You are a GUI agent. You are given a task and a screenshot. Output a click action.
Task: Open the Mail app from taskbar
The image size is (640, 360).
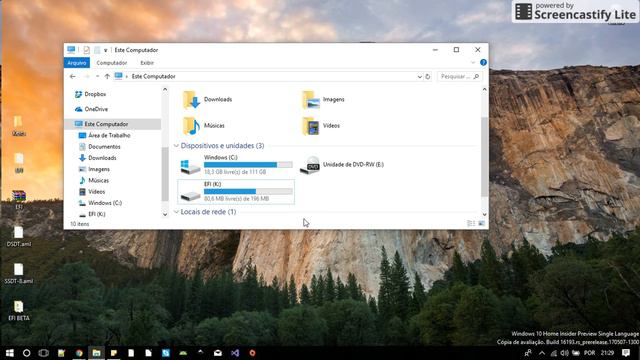coord(218,353)
